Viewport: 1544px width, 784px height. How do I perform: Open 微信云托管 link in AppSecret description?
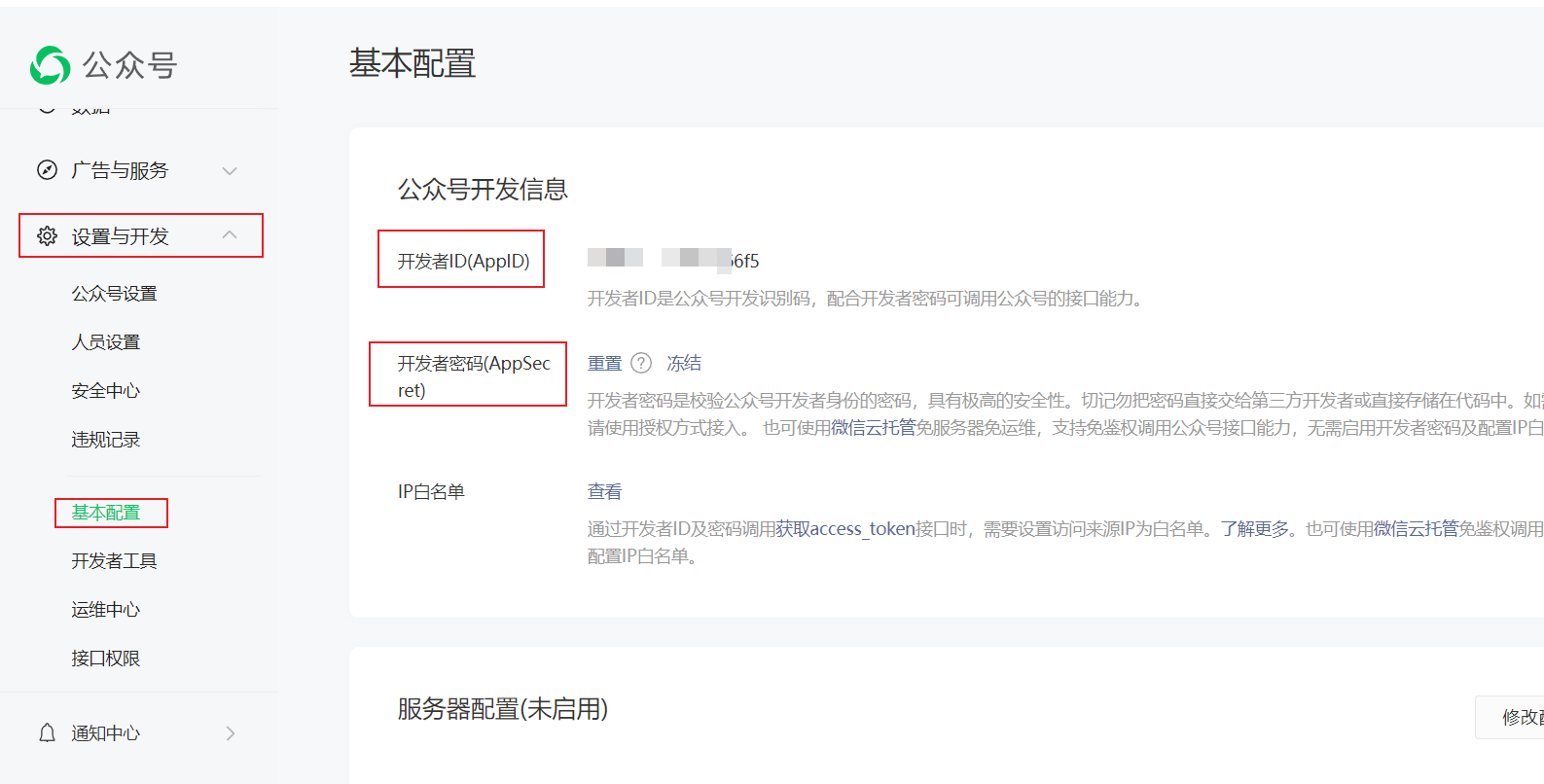874,427
